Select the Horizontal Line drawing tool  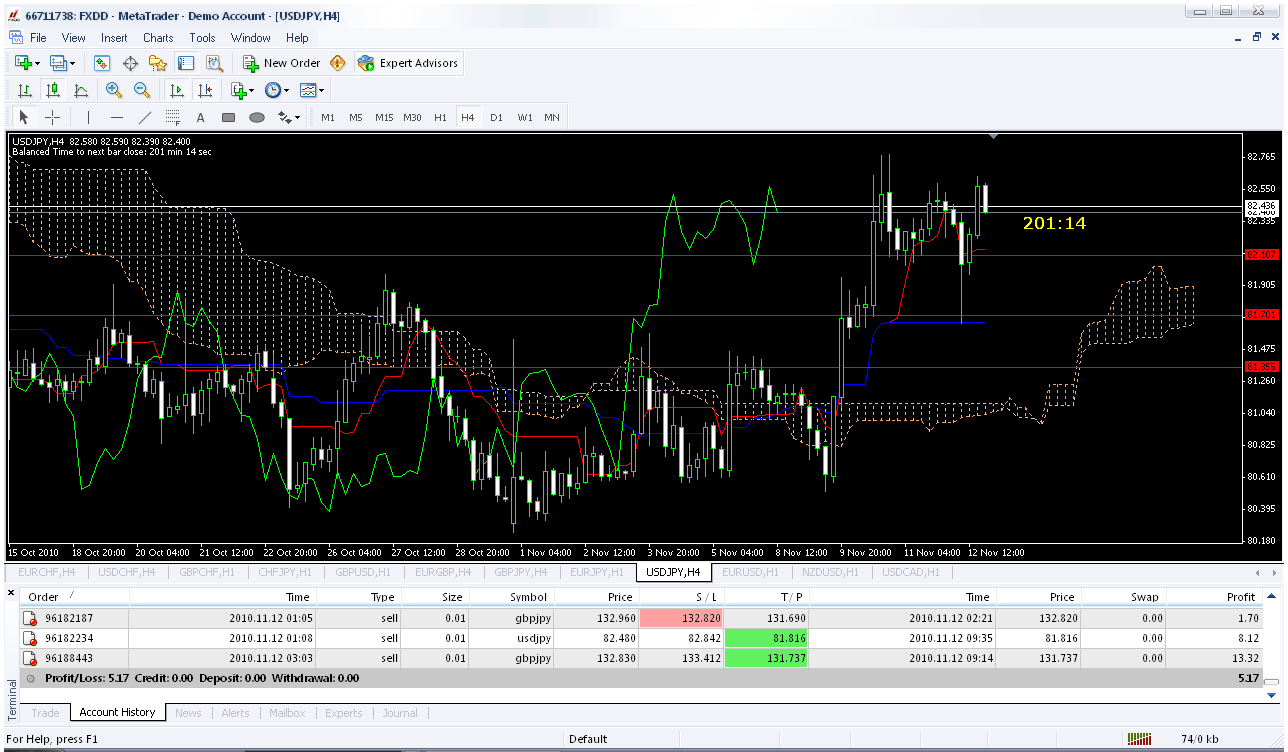click(x=116, y=117)
